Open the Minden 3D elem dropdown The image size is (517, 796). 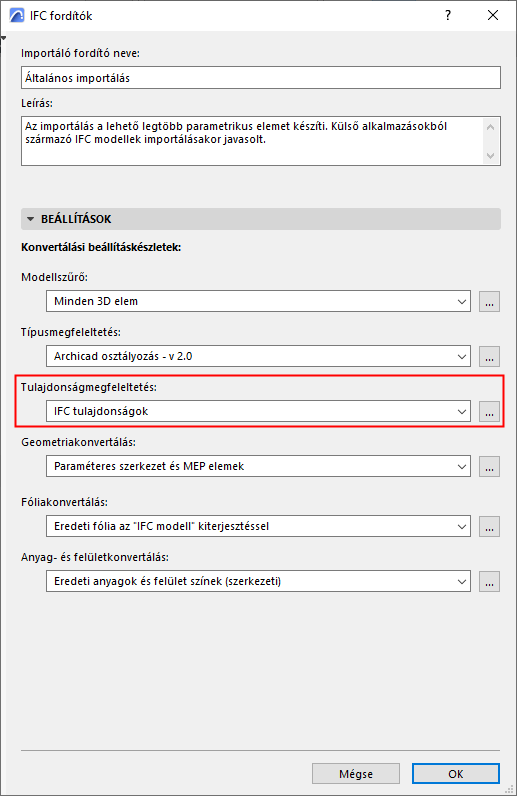(x=258, y=302)
